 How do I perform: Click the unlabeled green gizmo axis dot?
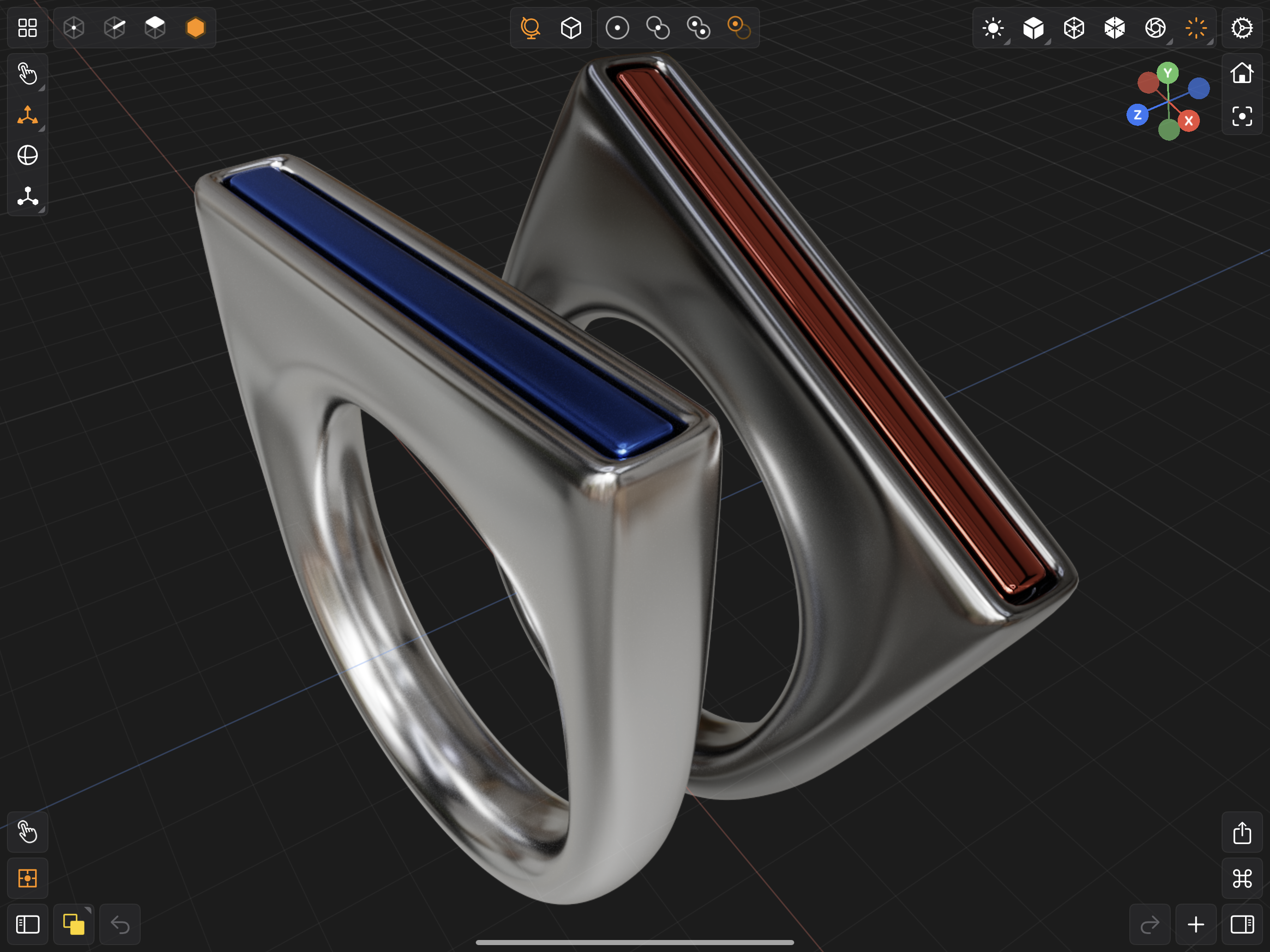[x=1169, y=130]
